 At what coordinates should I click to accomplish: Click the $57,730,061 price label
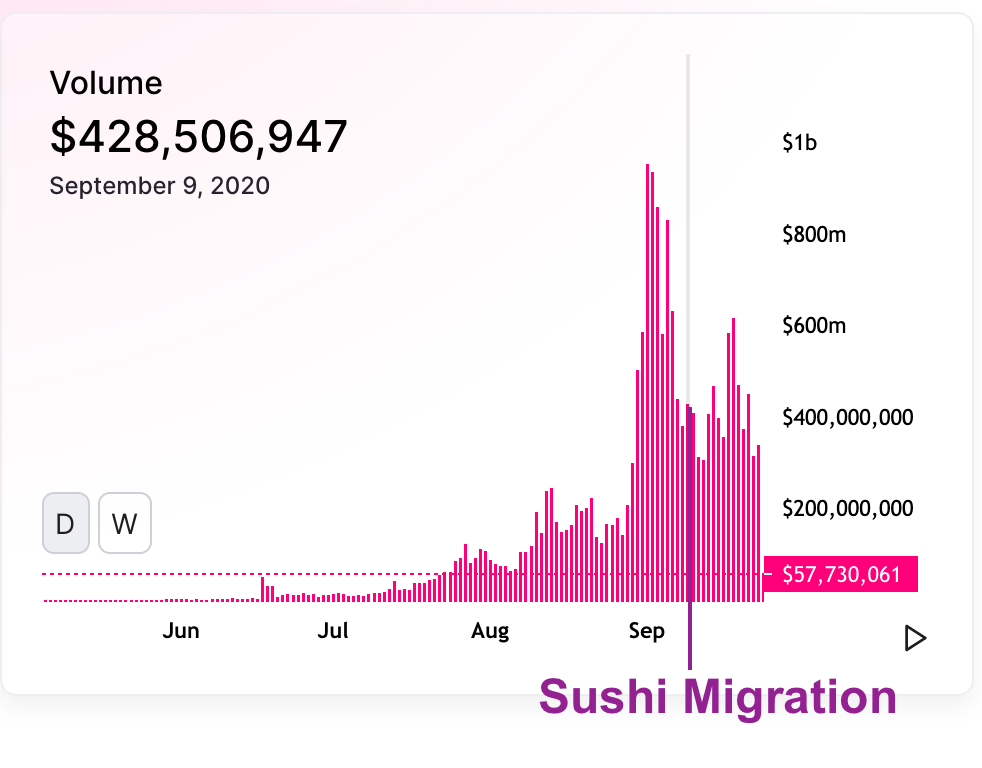click(840, 574)
